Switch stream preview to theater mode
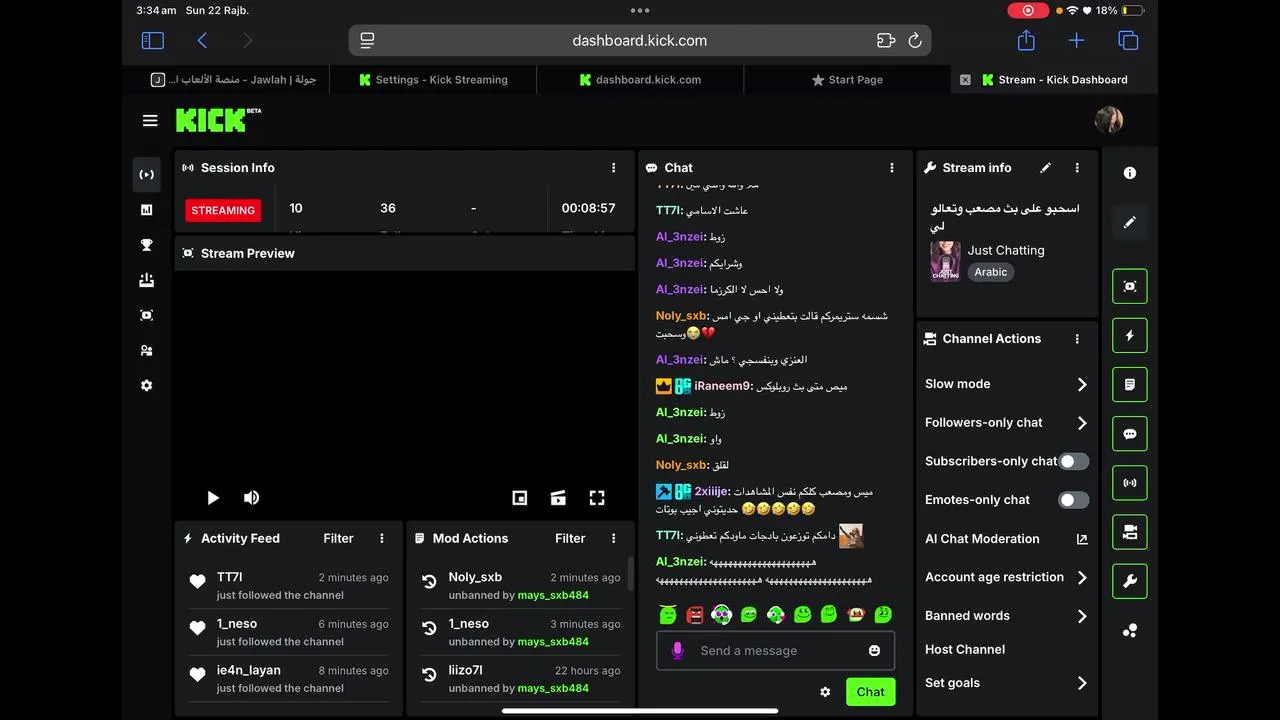This screenshot has width=1280, height=720. coord(558,498)
